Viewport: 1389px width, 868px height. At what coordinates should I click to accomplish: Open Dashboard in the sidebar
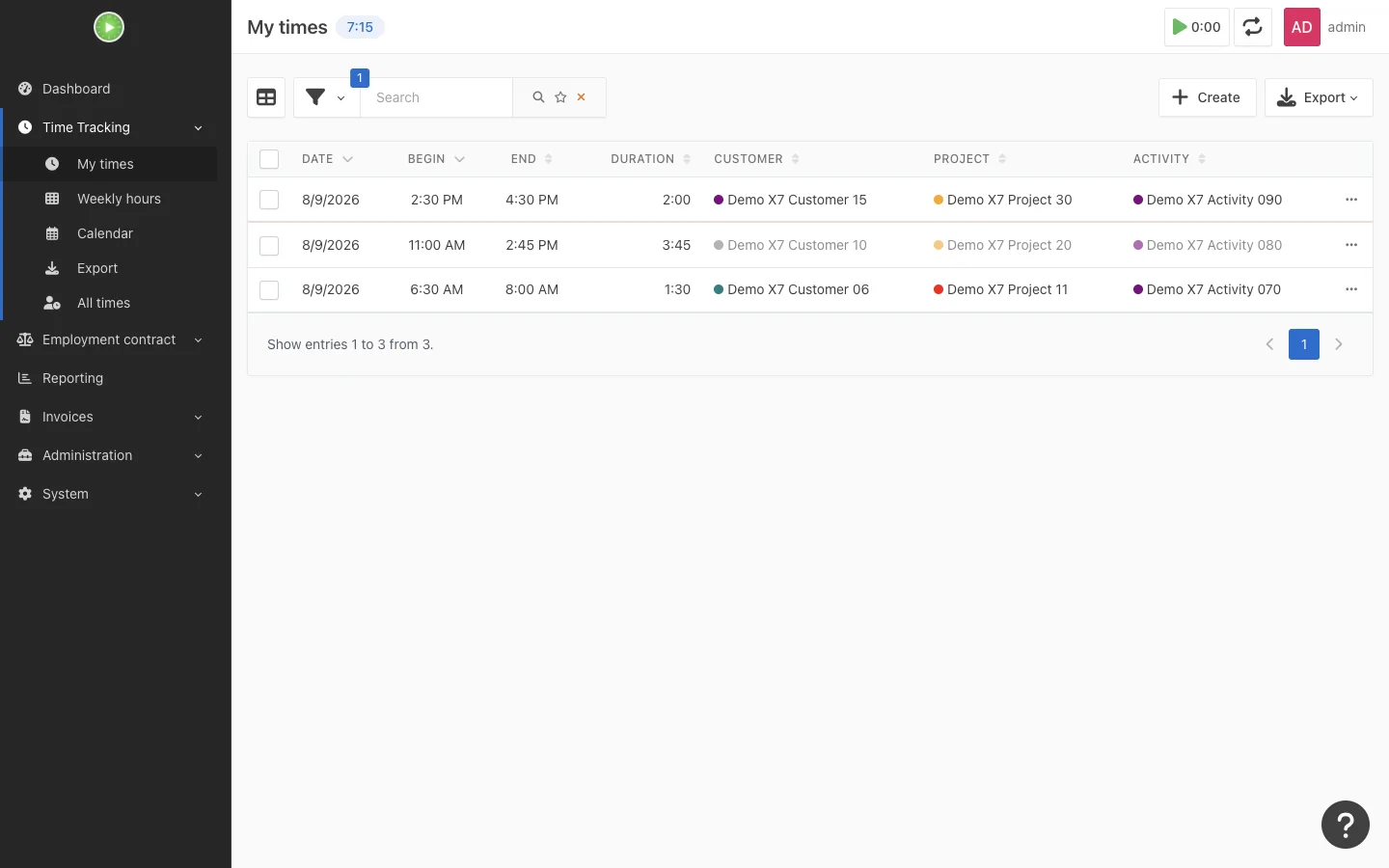point(109,89)
